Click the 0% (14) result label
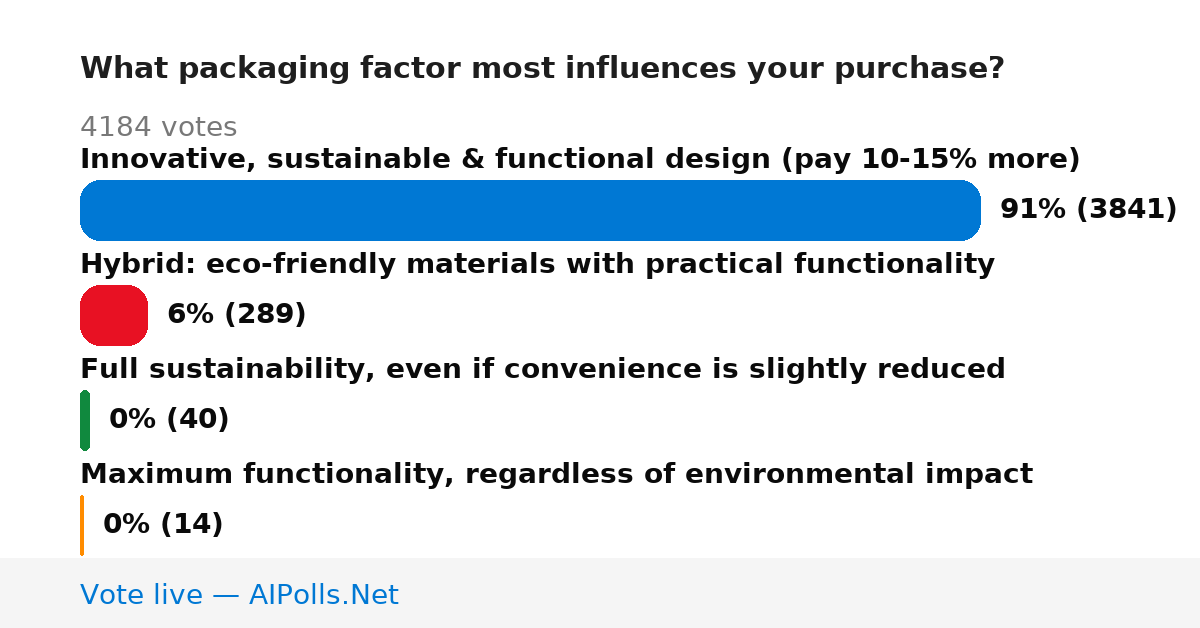 163,524
